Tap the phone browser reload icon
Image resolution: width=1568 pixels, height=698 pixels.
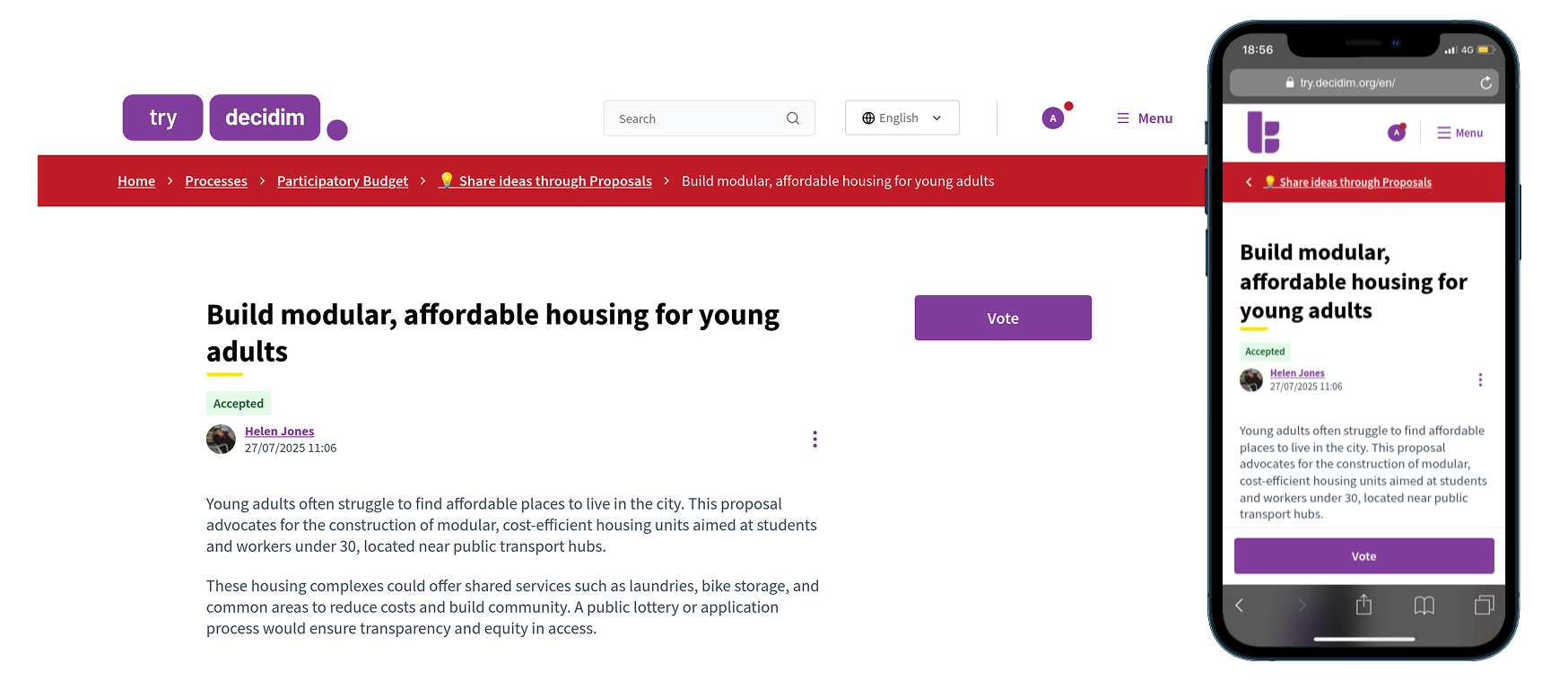point(1485,83)
